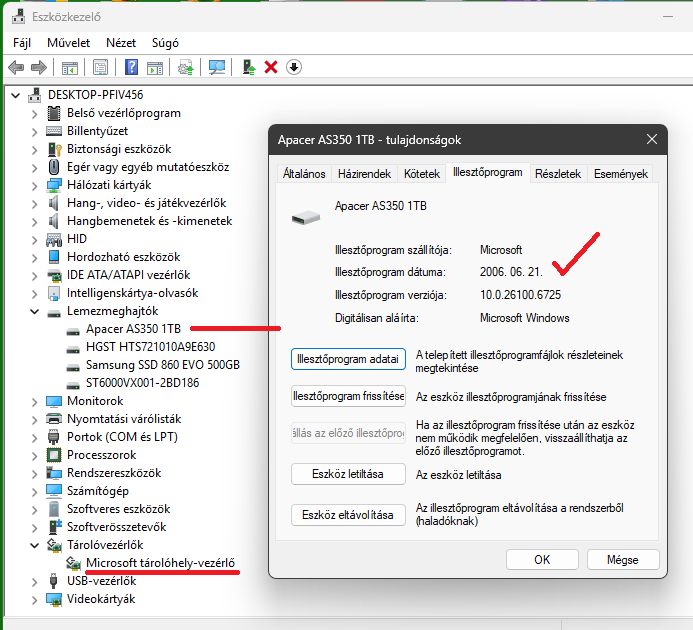Click the Eszköz eltávolítása button

tap(348, 515)
